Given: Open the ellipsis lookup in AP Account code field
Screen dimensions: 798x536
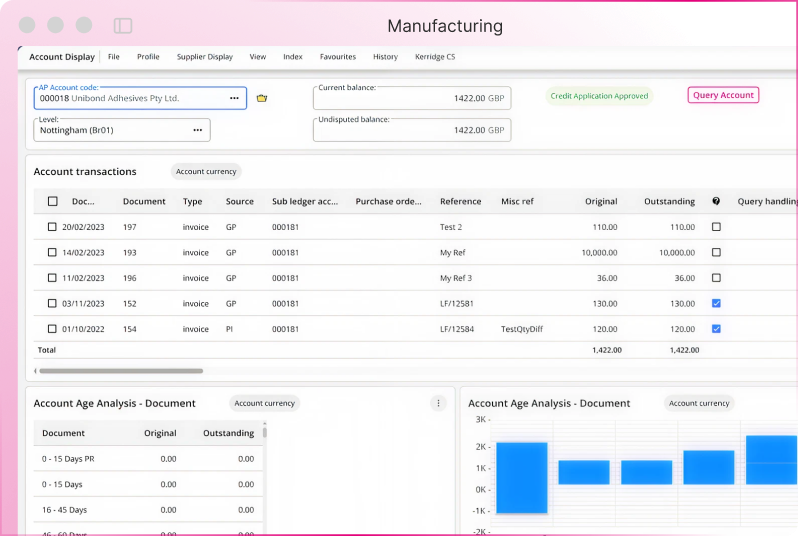Looking at the screenshot, I should pos(234,98).
